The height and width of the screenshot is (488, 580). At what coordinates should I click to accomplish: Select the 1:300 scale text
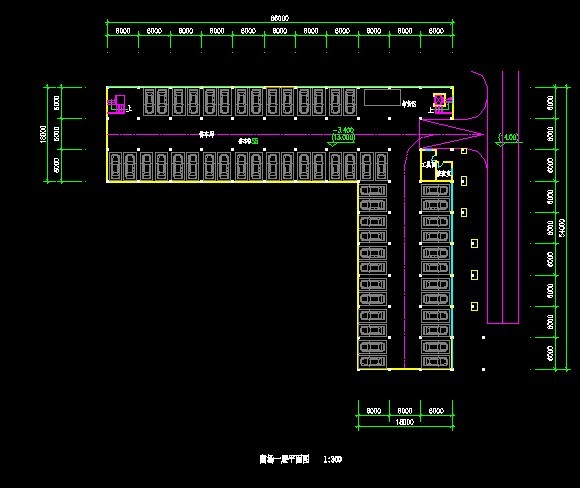pyautogui.click(x=333, y=460)
